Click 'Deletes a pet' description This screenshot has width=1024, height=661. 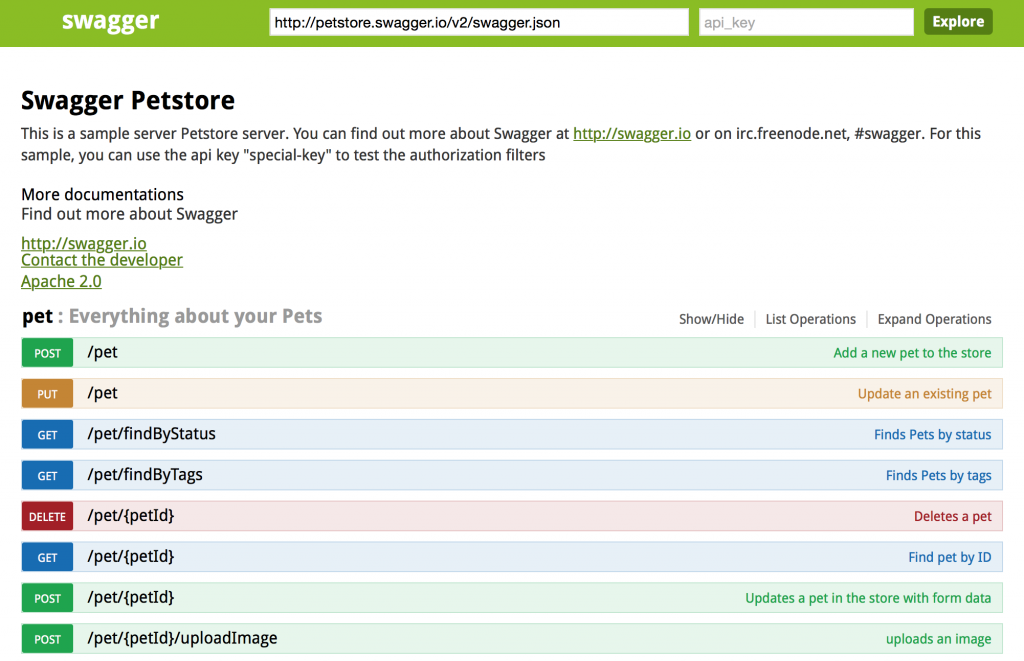(953, 517)
